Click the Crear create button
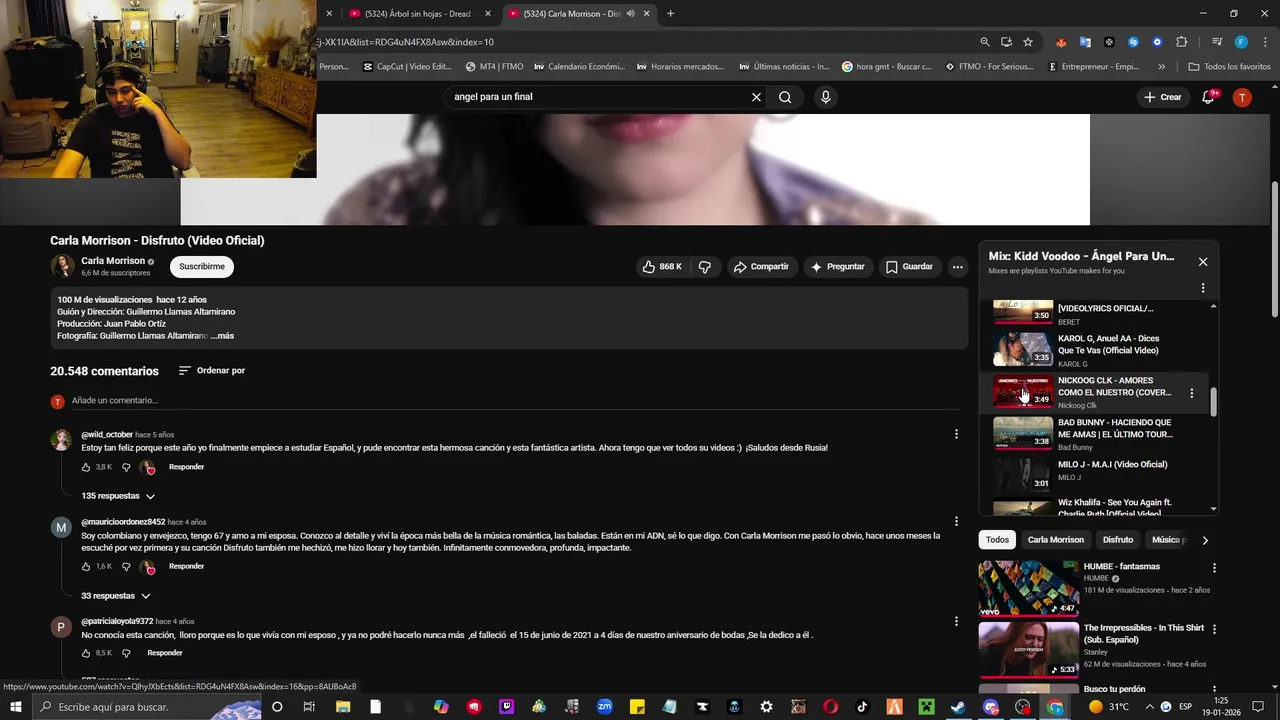1280x720 pixels. click(1163, 97)
